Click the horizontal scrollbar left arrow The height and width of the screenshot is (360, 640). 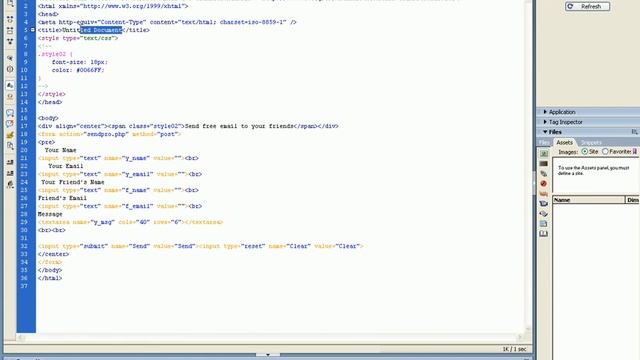[x=21, y=338]
